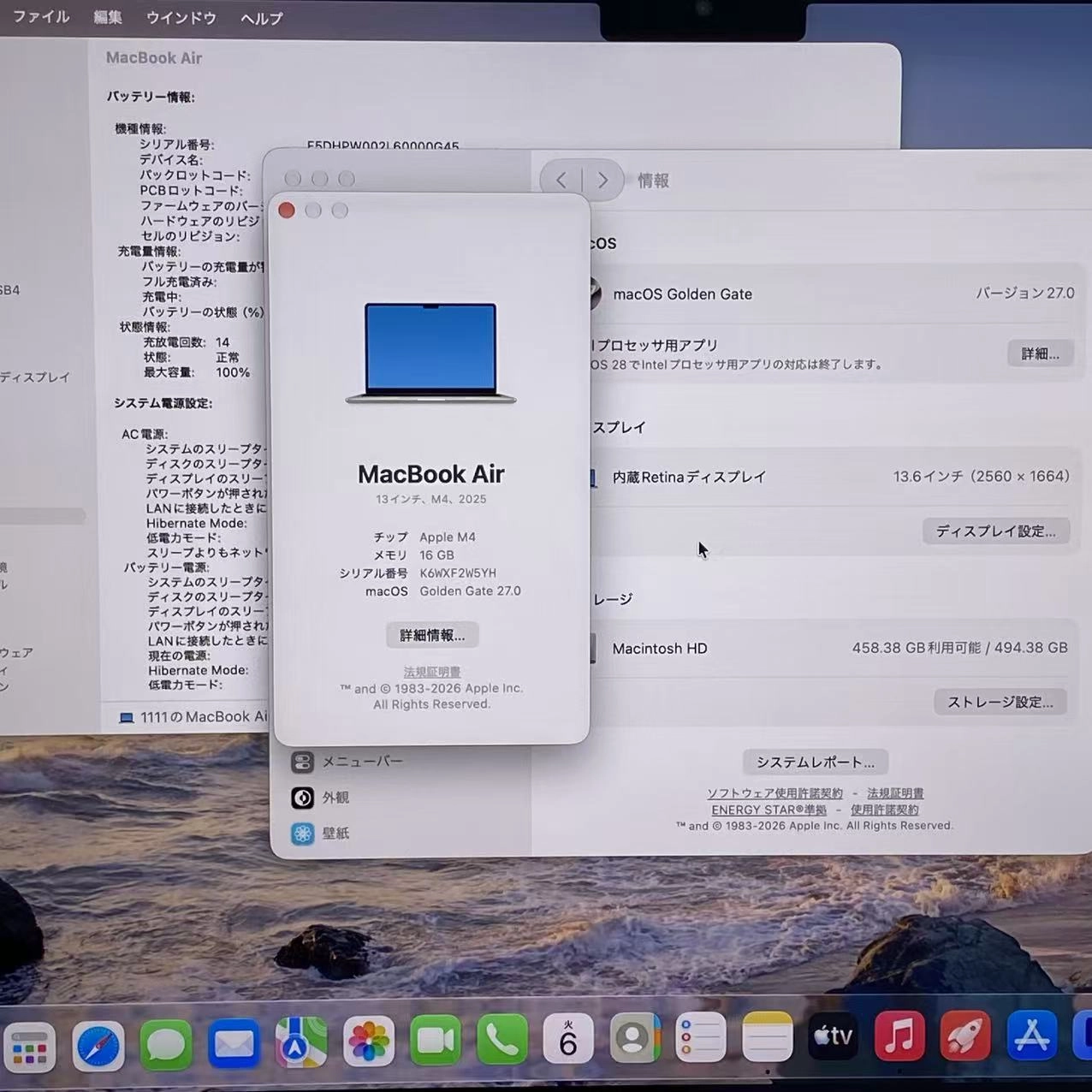The width and height of the screenshot is (1092, 1092).
Task: Open Messages app in the Dock
Action: pyautogui.click(x=165, y=1044)
